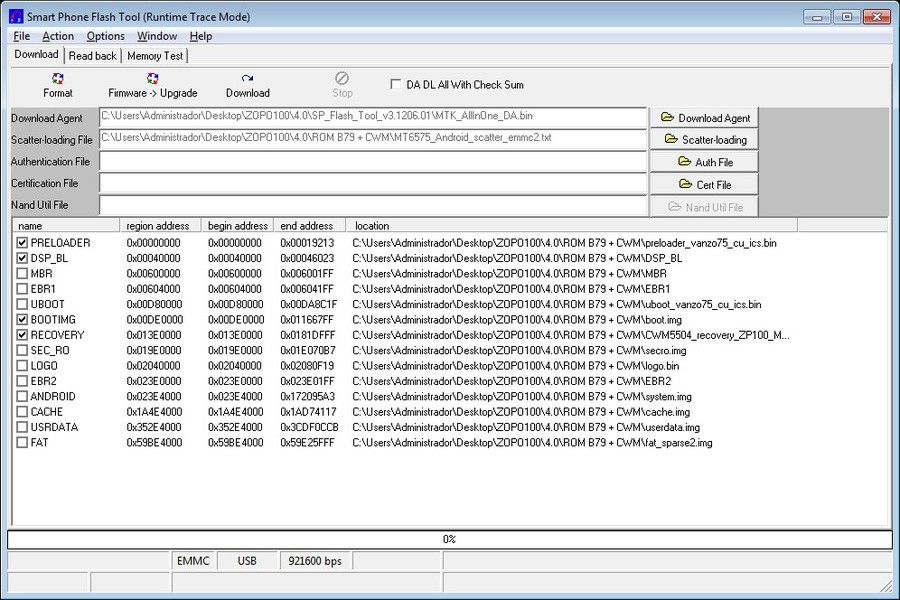Image resolution: width=900 pixels, height=600 pixels.
Task: Select the system.img location path
Action: (522, 396)
